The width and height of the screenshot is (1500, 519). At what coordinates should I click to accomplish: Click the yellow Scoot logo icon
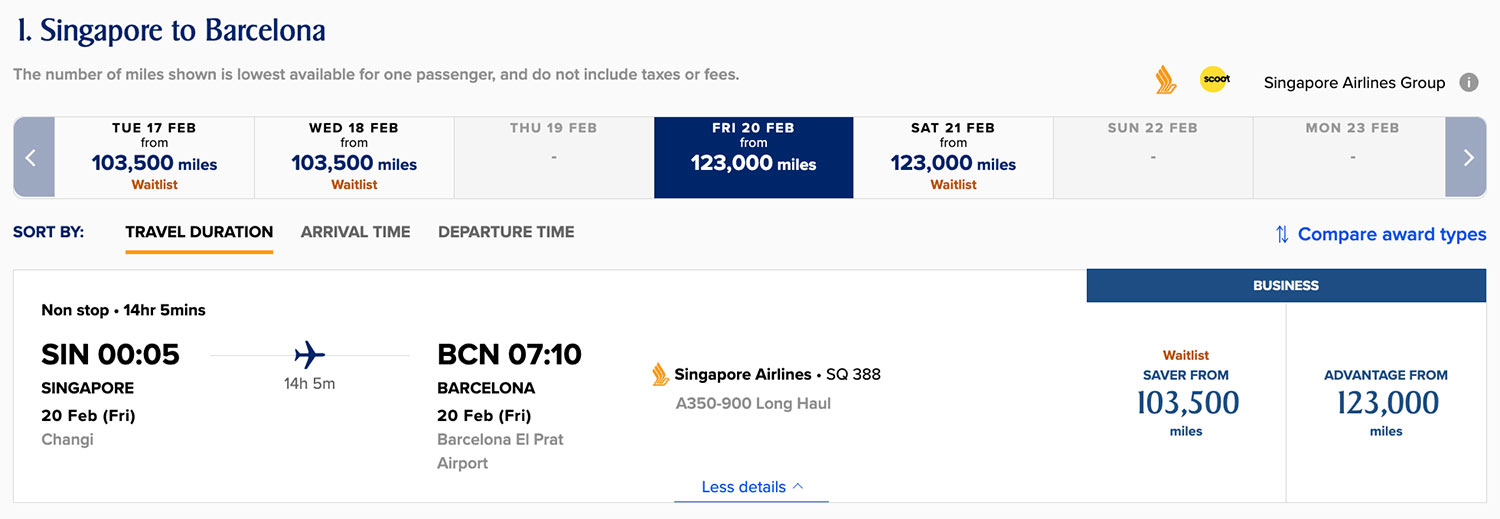[x=1214, y=80]
